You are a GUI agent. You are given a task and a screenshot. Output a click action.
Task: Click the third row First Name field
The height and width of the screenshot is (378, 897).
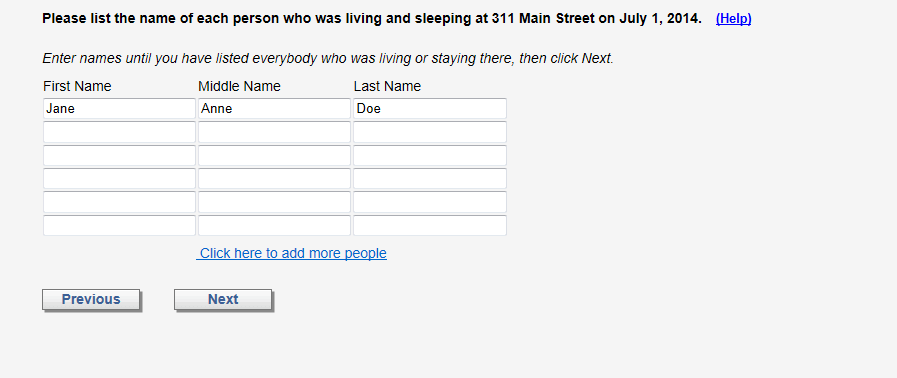(119, 156)
